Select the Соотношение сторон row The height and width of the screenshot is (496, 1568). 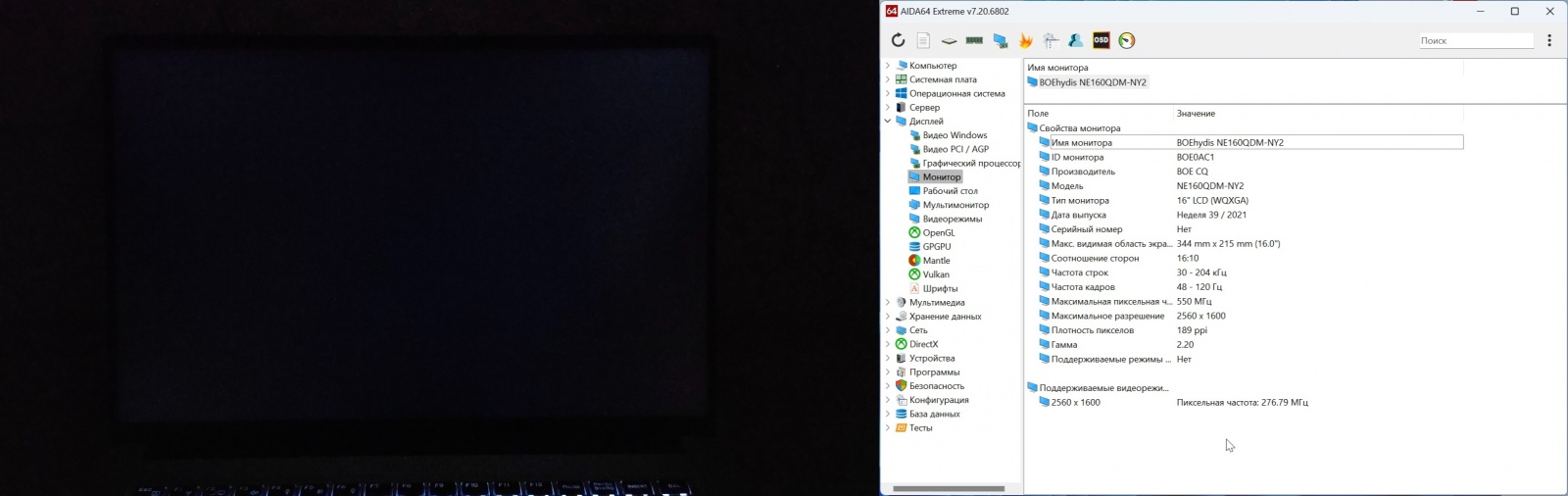[x=1250, y=258]
